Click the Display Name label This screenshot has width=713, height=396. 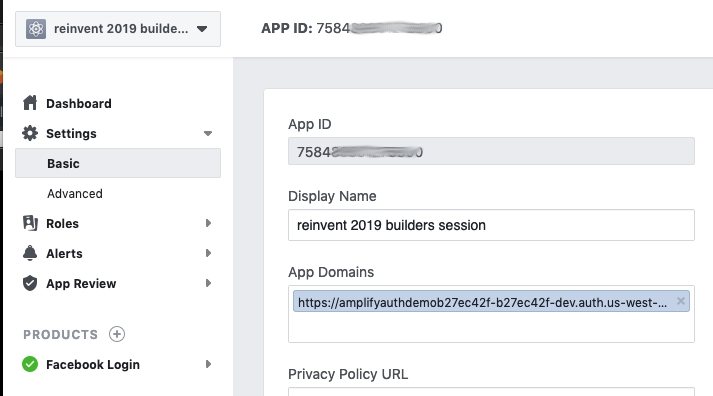(x=332, y=196)
